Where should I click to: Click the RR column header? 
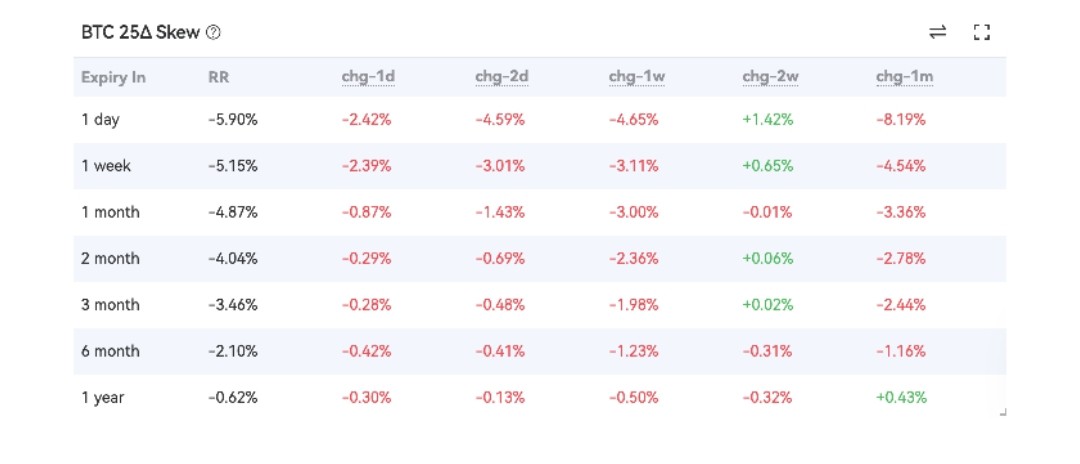tap(219, 77)
